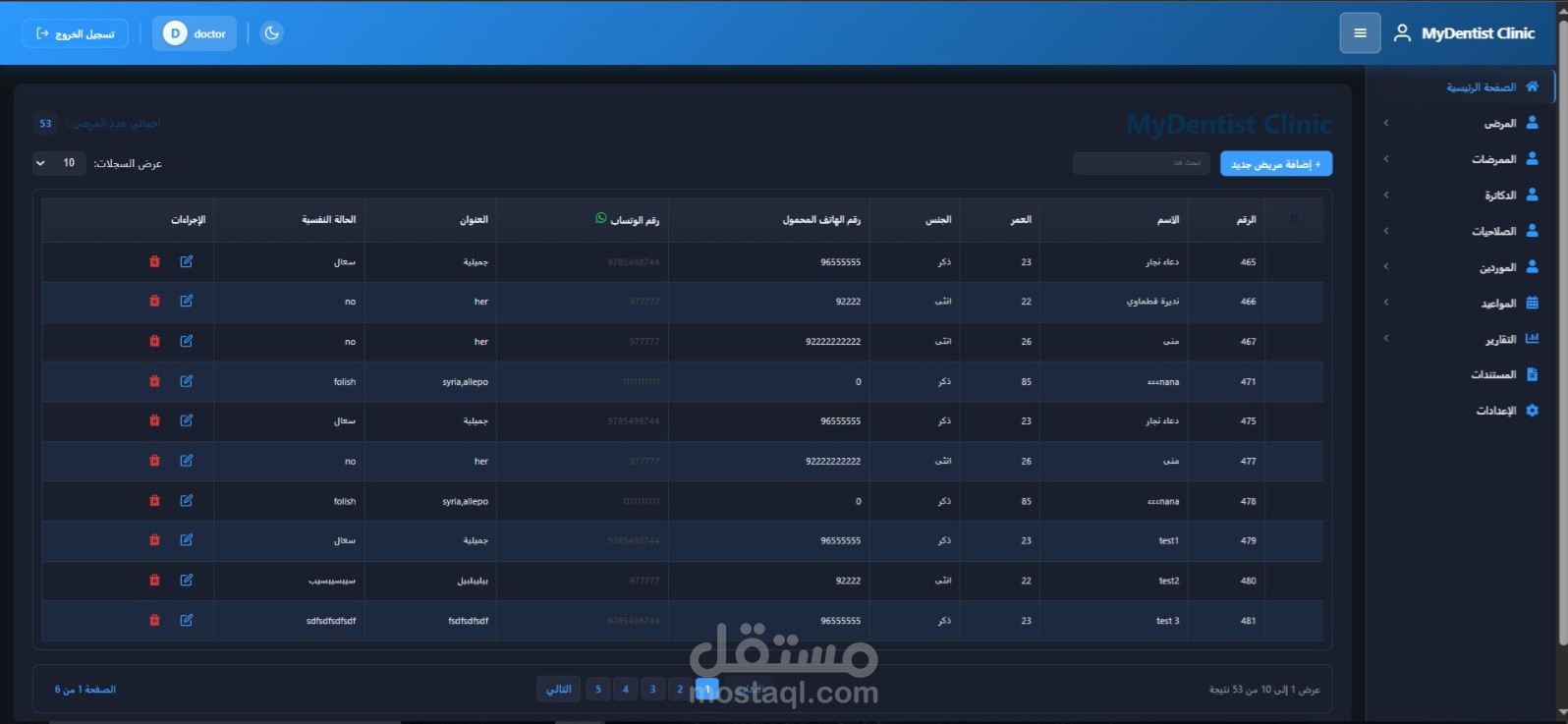Click address cell syria,allepo in row 471
Screen dimensions: 1568x724
[x=465, y=382]
